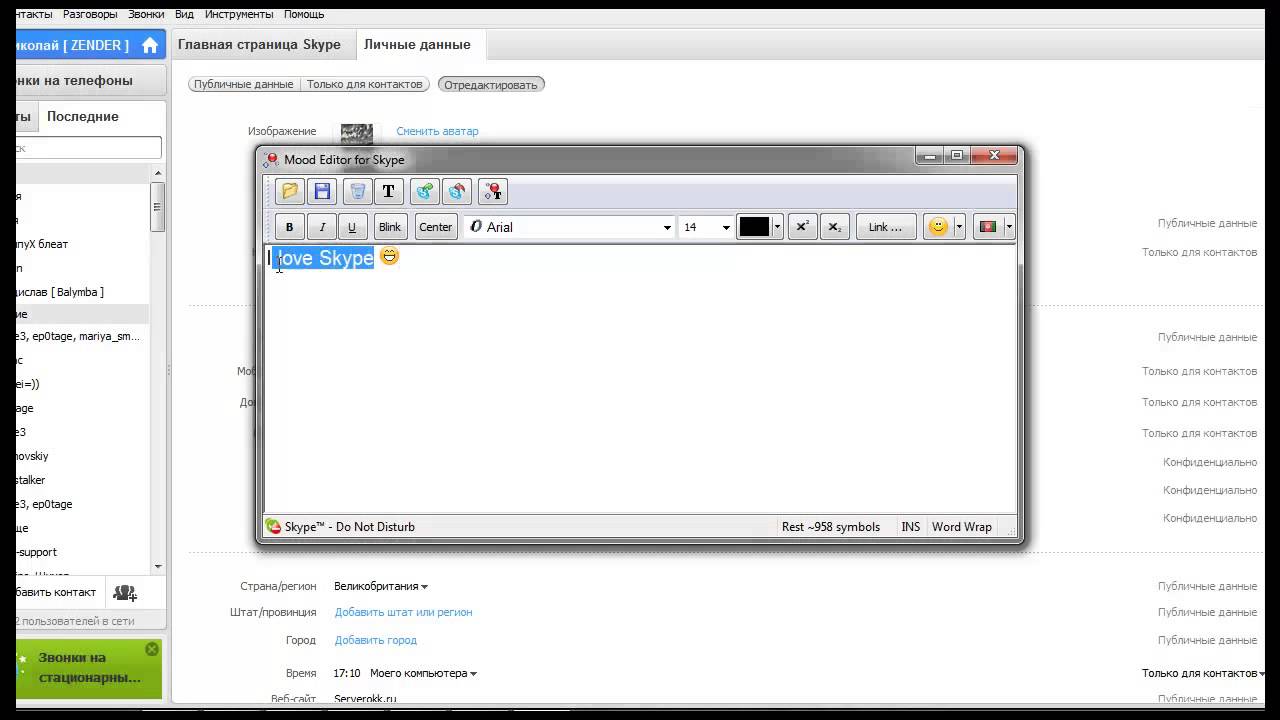This screenshot has width=1280, height=720.
Task: Toggle Bold formatting
Action: [290, 227]
